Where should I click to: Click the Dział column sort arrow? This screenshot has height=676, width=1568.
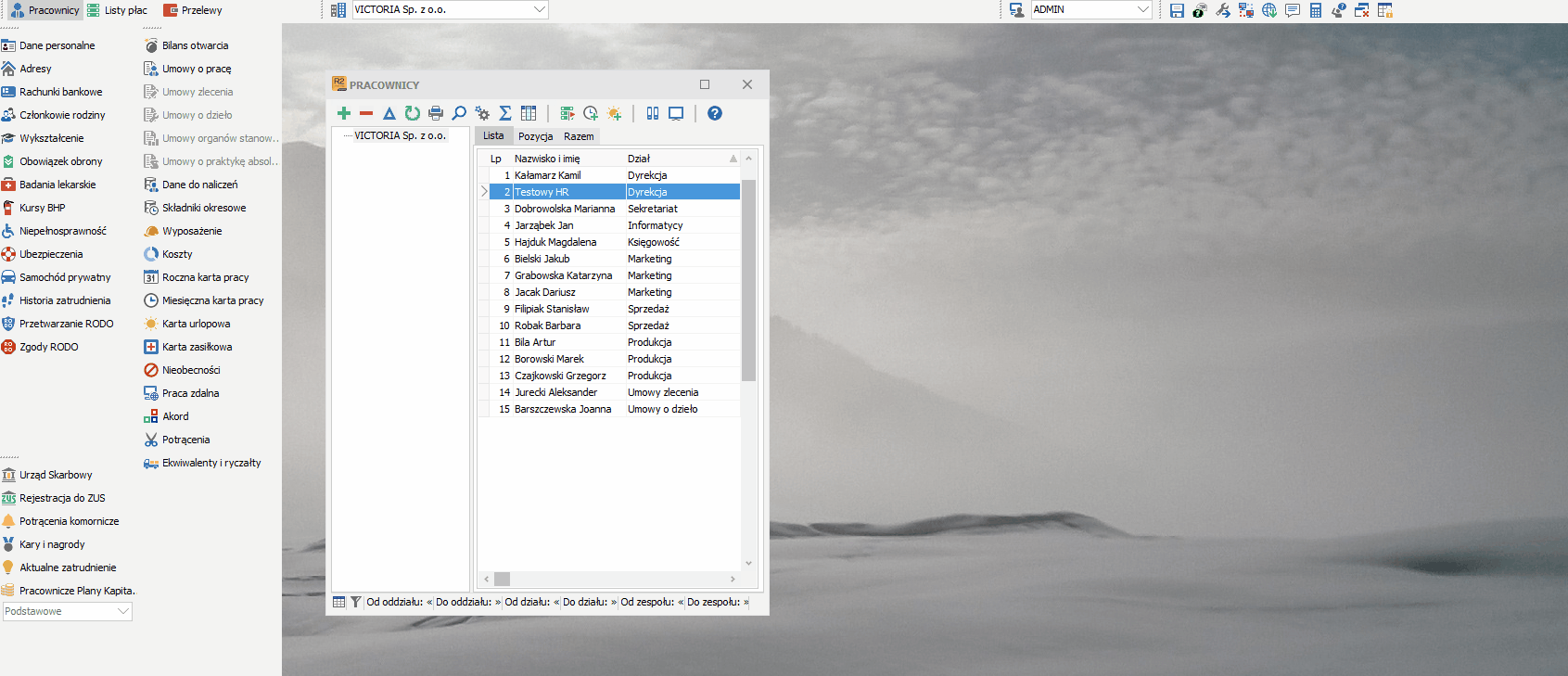coord(733,159)
